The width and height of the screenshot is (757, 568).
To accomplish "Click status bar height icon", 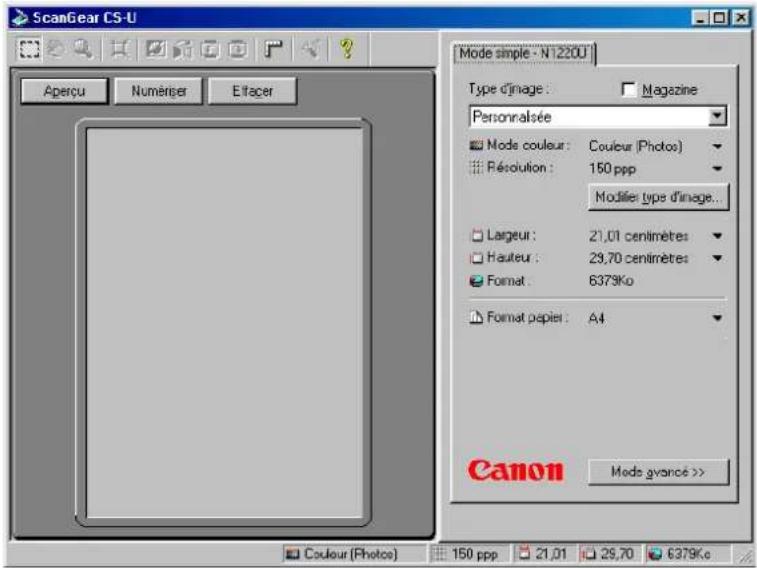I will pyautogui.click(x=589, y=554).
